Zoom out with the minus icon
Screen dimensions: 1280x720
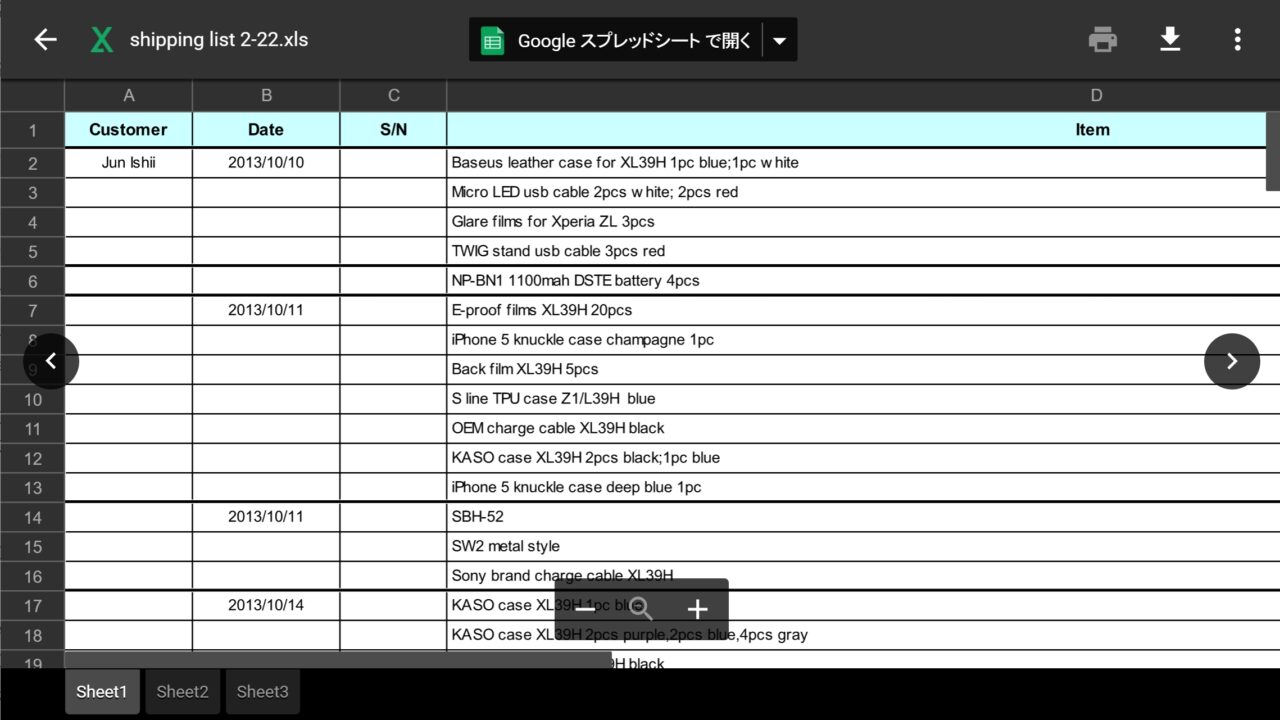click(x=585, y=609)
